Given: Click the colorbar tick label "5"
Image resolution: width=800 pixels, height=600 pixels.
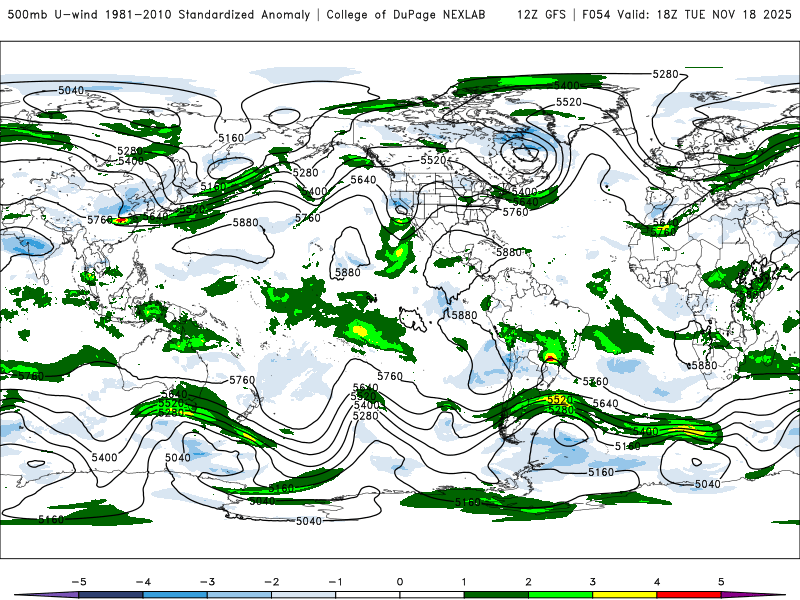Looking at the screenshot, I should click(x=721, y=582).
